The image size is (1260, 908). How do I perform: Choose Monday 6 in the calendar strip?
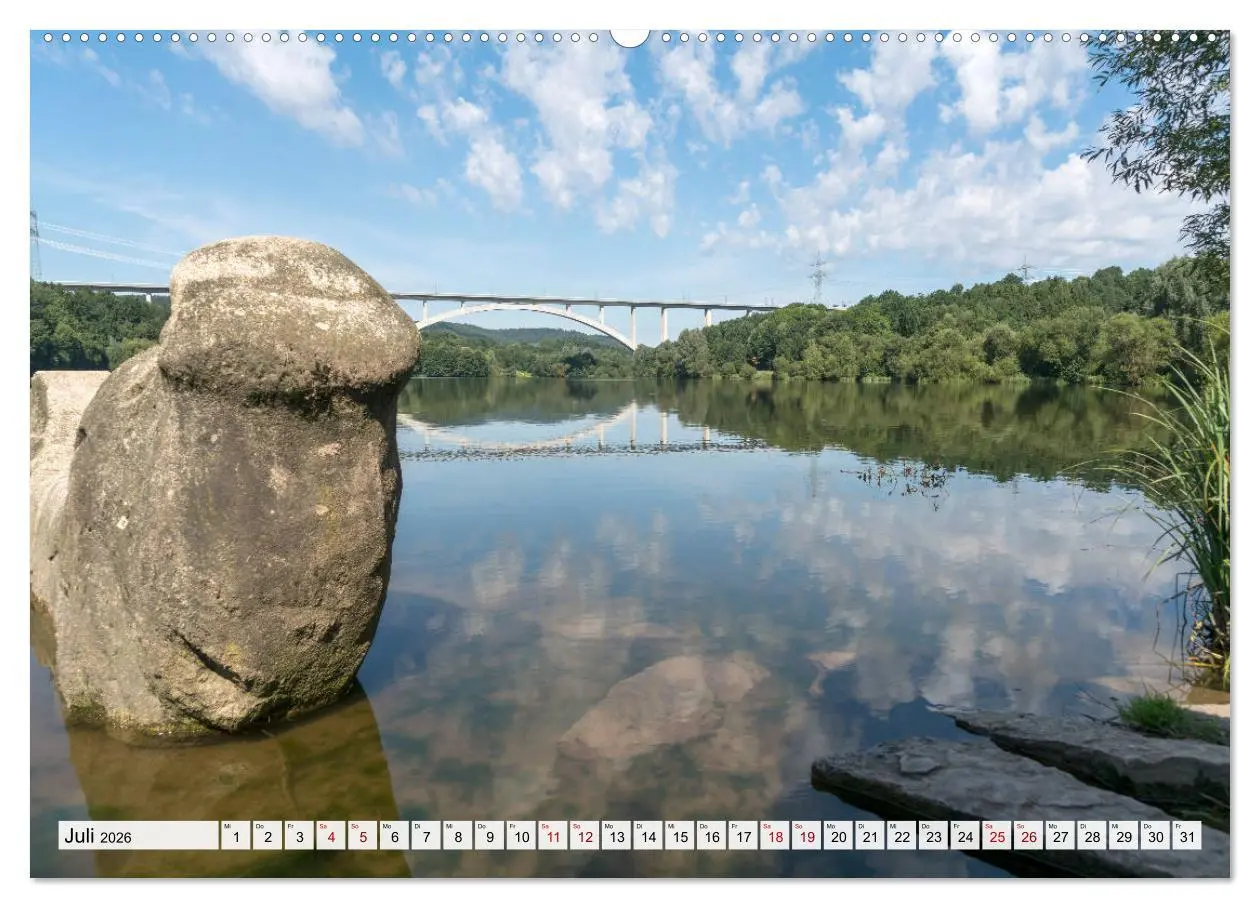393,836
